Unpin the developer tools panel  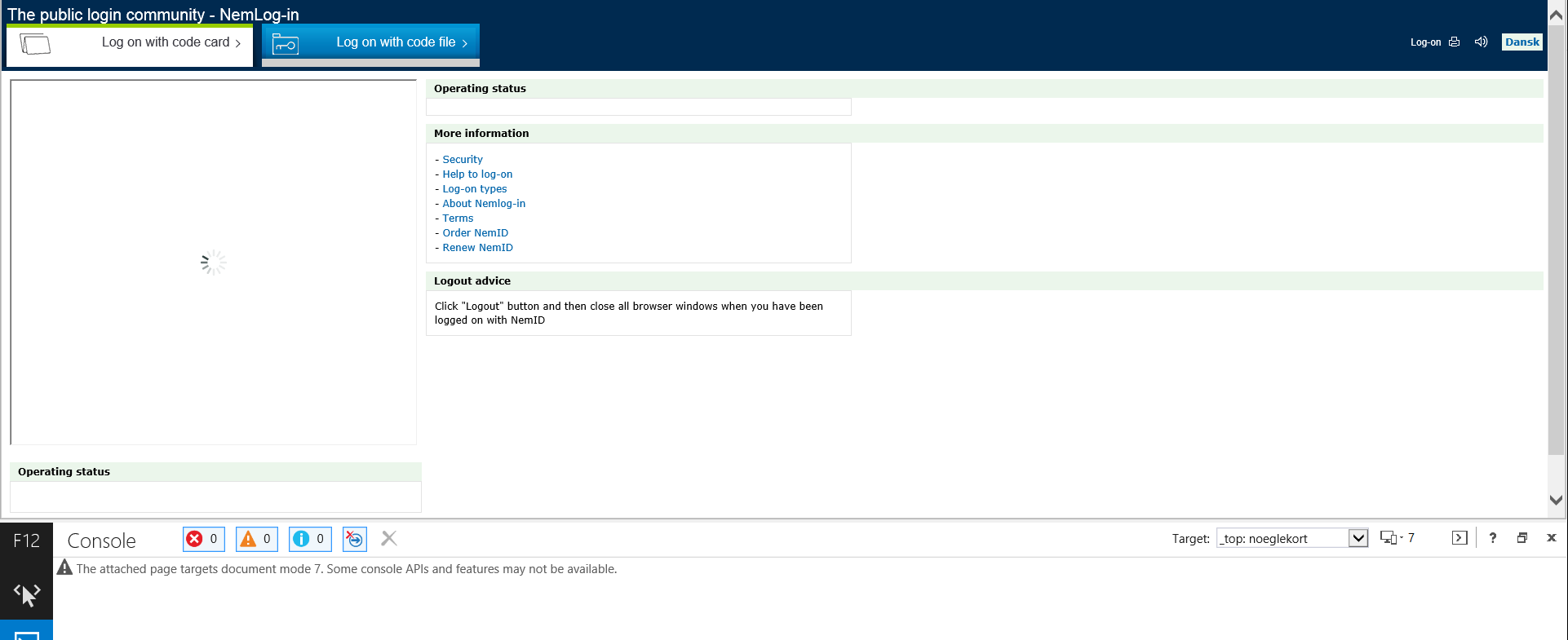[x=1521, y=538]
